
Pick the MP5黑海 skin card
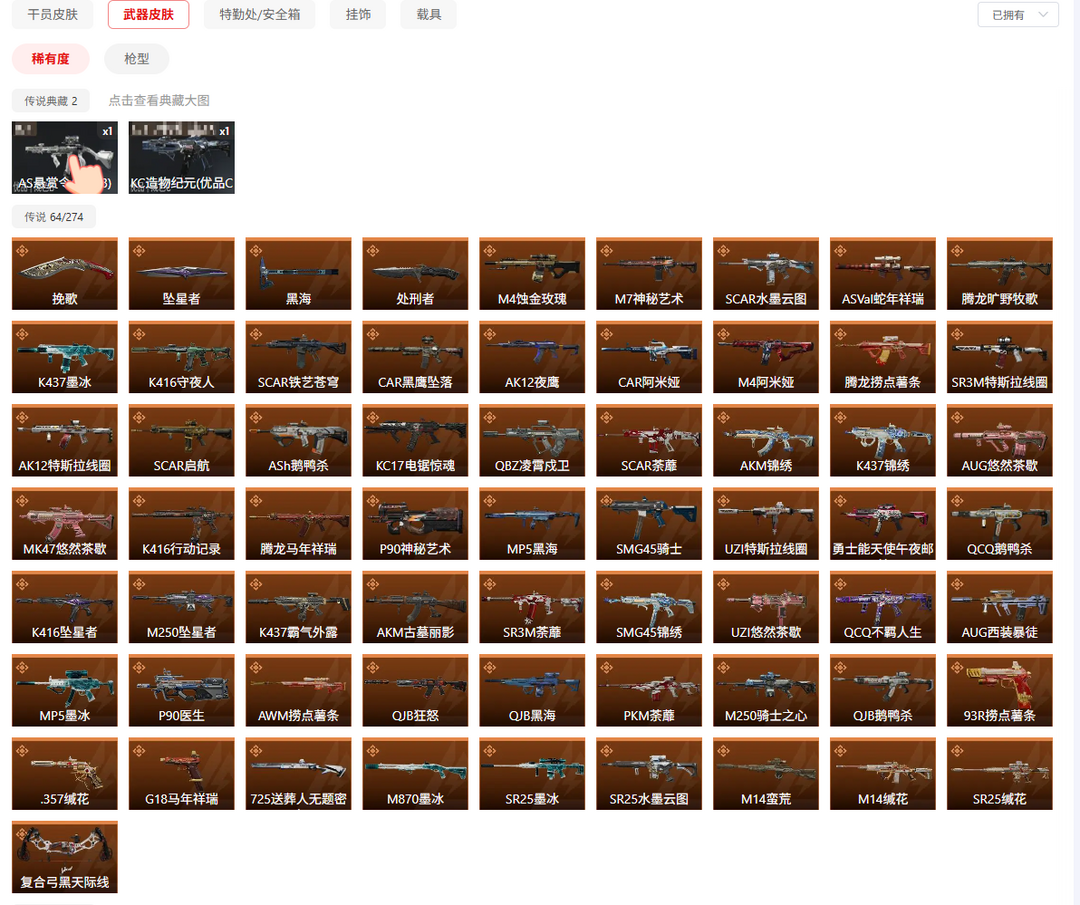(532, 523)
